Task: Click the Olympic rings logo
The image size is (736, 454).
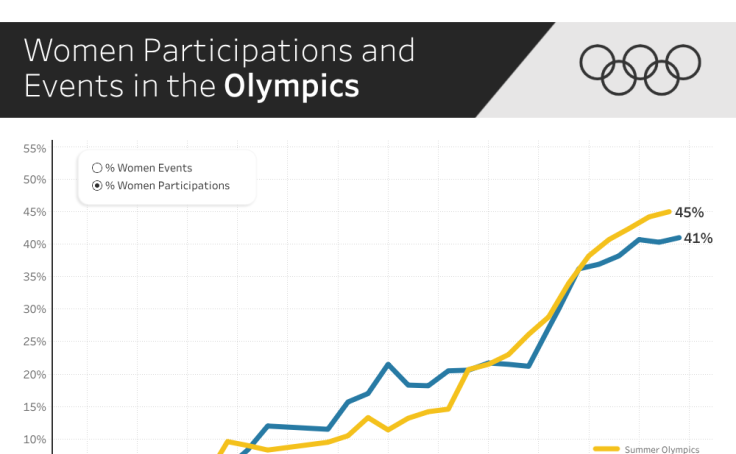Action: 641,69
